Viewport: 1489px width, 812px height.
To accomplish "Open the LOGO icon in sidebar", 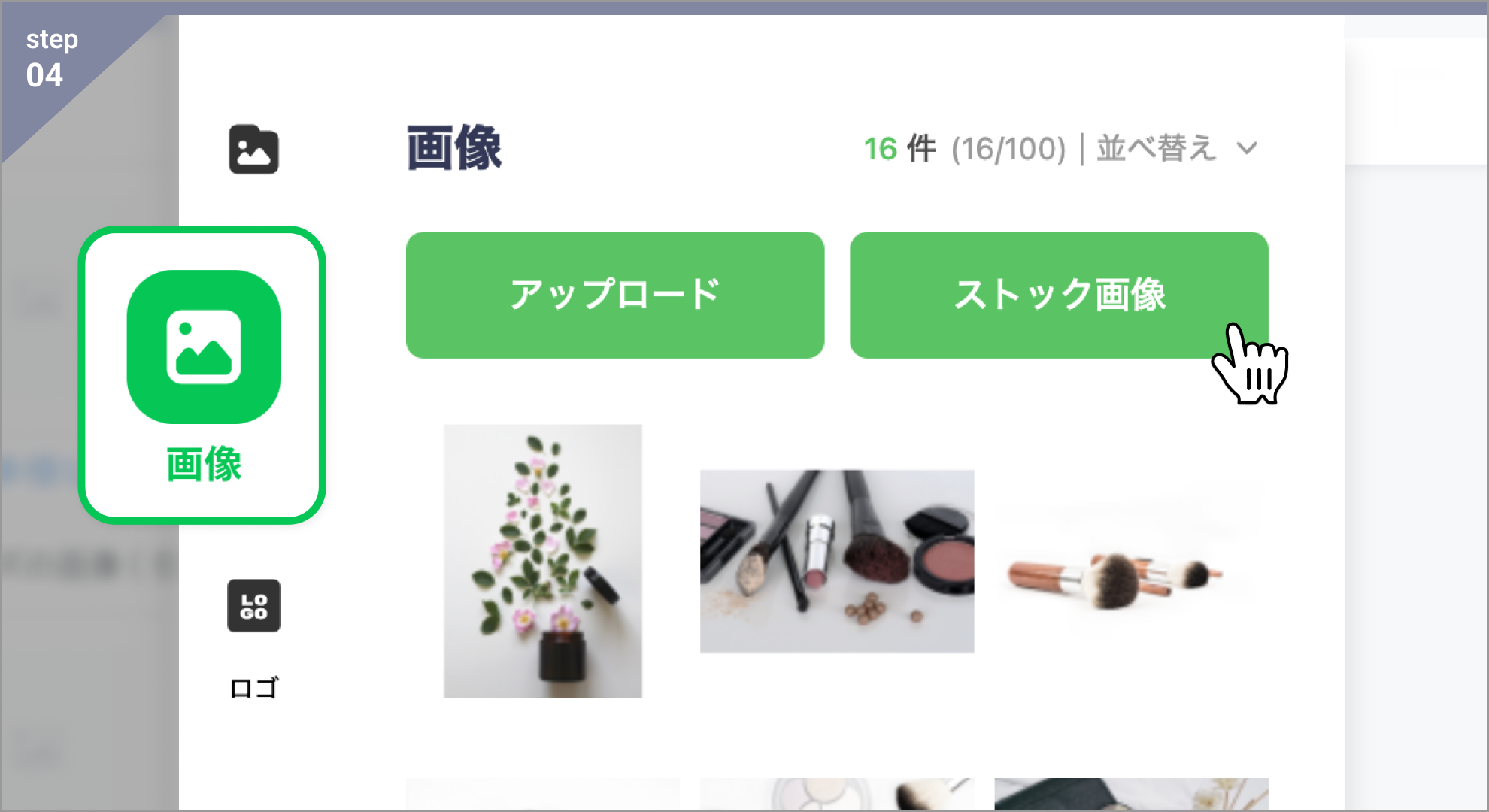I will tap(253, 605).
